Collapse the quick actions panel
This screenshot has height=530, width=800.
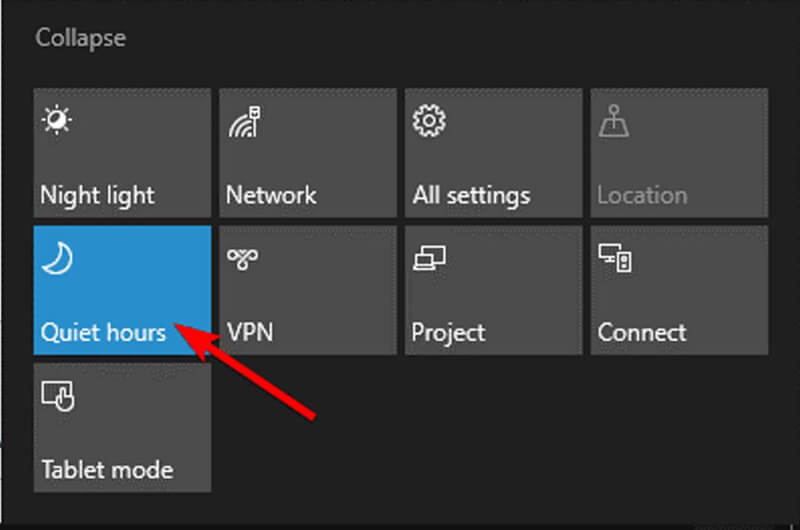(81, 38)
